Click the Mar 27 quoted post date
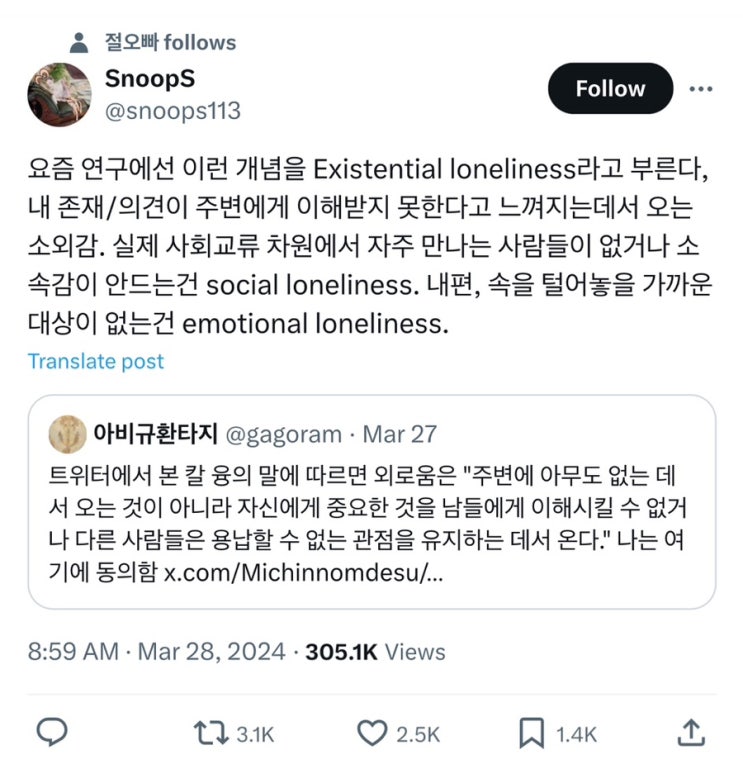Viewport: 743px width, 769px height. (400, 434)
